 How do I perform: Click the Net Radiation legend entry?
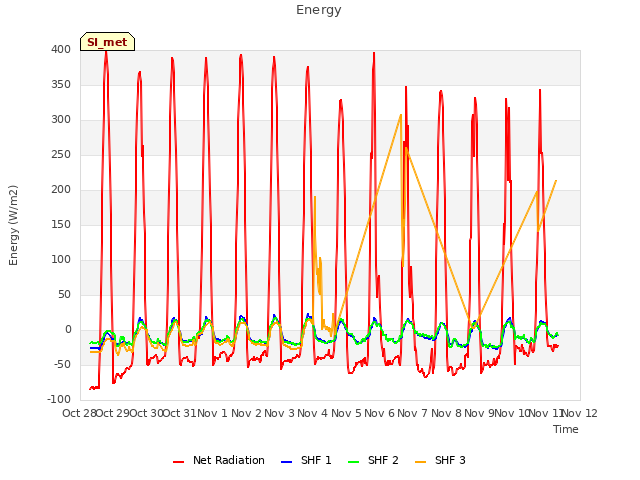(219, 460)
